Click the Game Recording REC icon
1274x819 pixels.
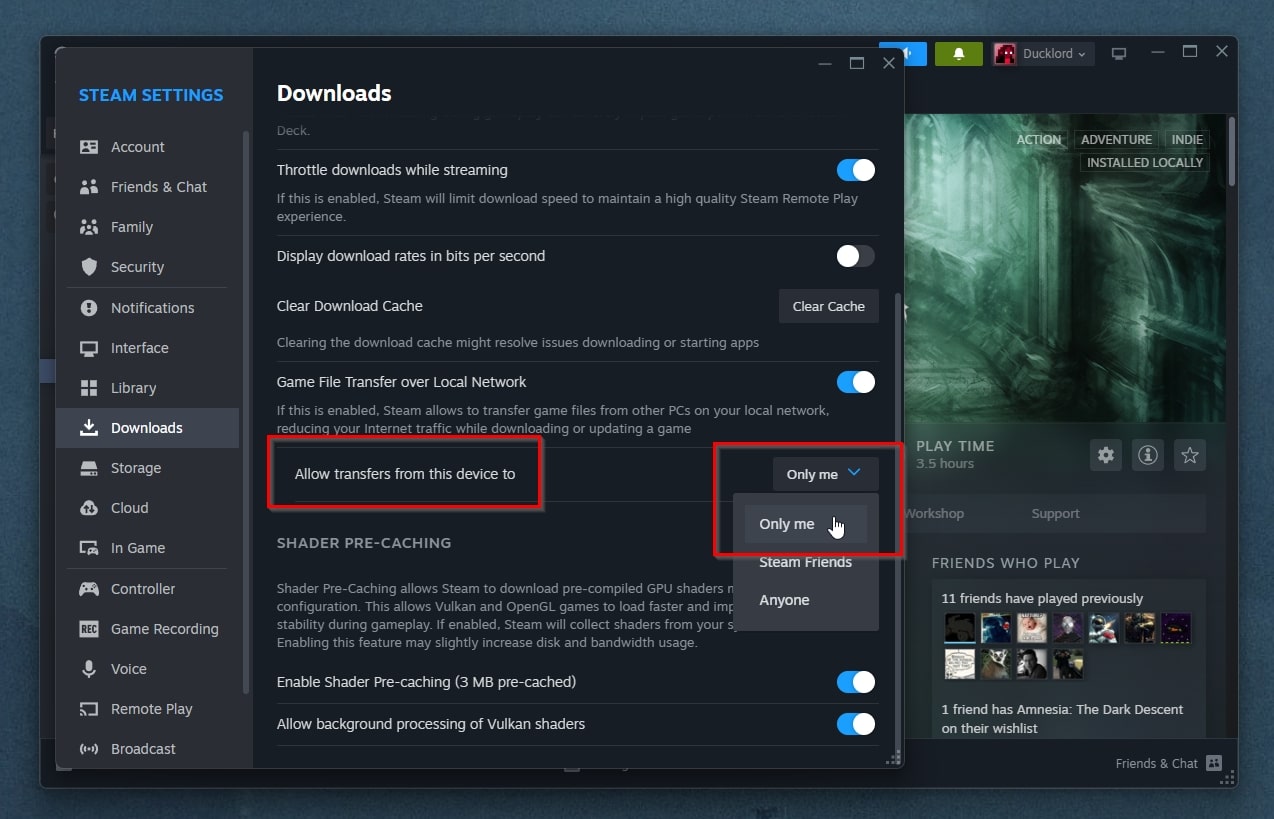coord(89,629)
